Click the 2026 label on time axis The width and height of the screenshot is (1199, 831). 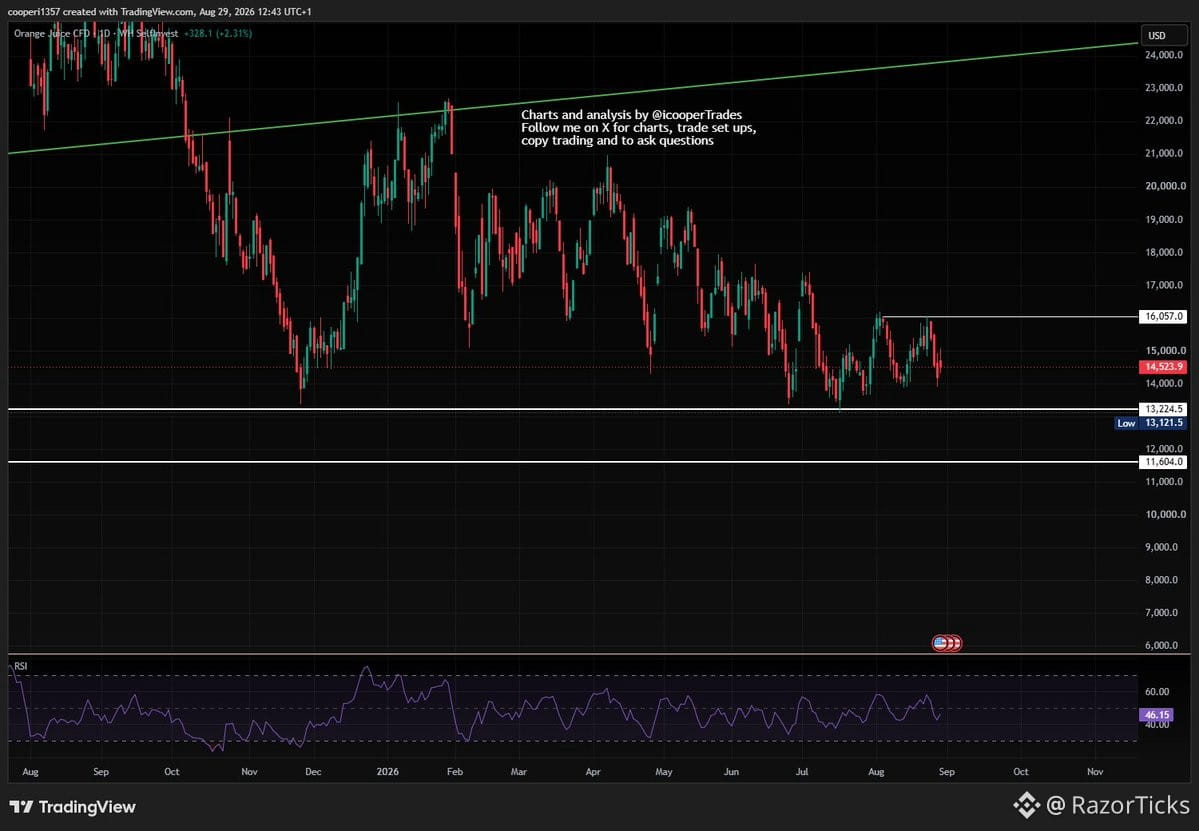pyautogui.click(x=388, y=771)
